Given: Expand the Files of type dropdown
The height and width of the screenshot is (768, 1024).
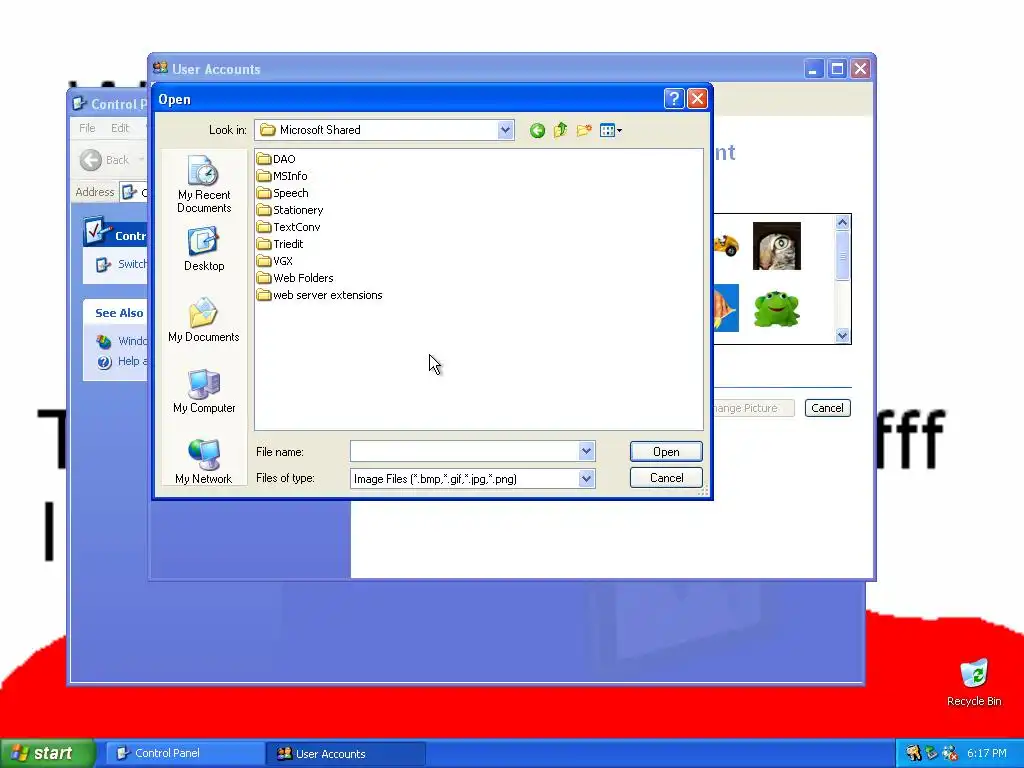Looking at the screenshot, I should click(x=586, y=479).
